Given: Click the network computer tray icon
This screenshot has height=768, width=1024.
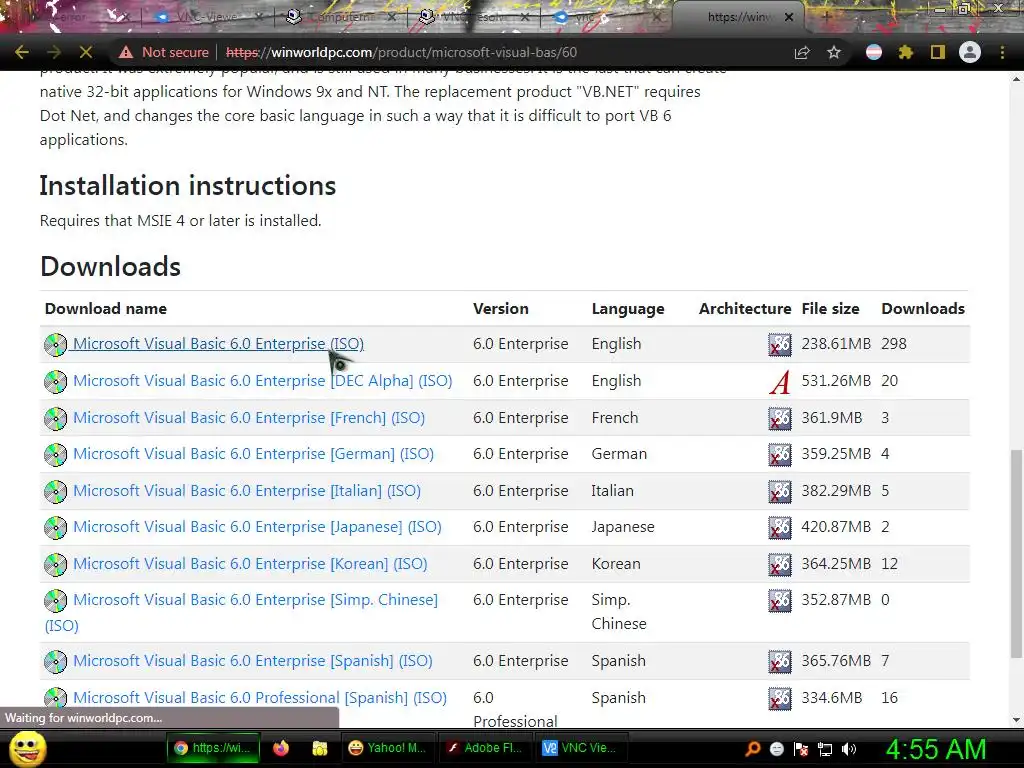Looking at the screenshot, I should 825,748.
